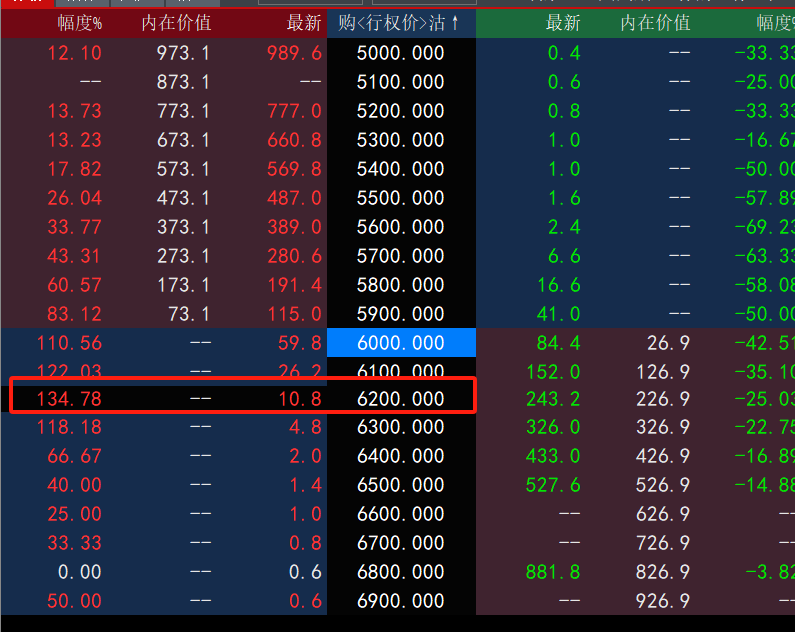The height and width of the screenshot is (632, 795).
Task: Click the 6500.000 strike price cell
Action: click(401, 486)
